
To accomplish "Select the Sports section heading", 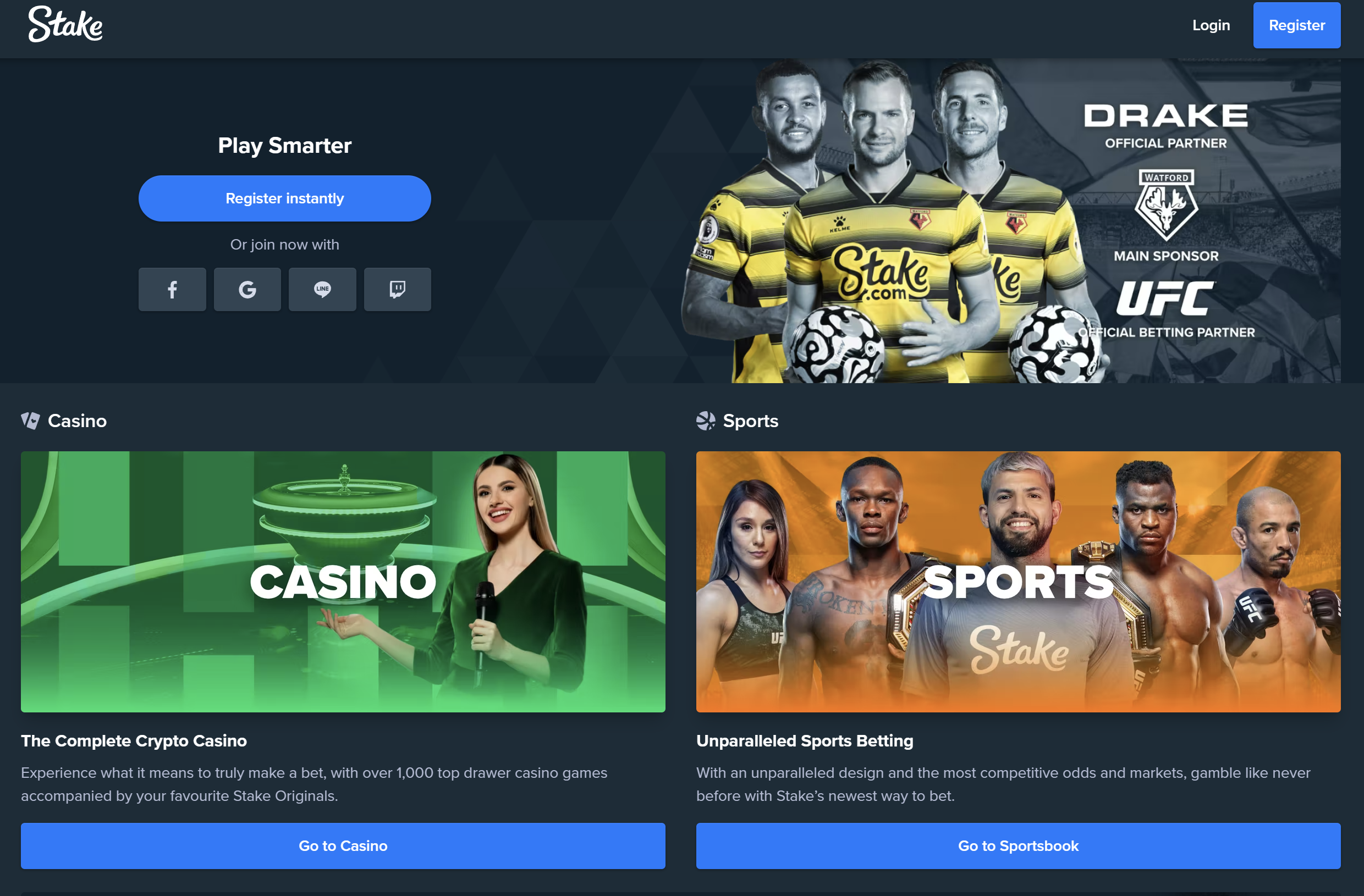I will [x=751, y=421].
